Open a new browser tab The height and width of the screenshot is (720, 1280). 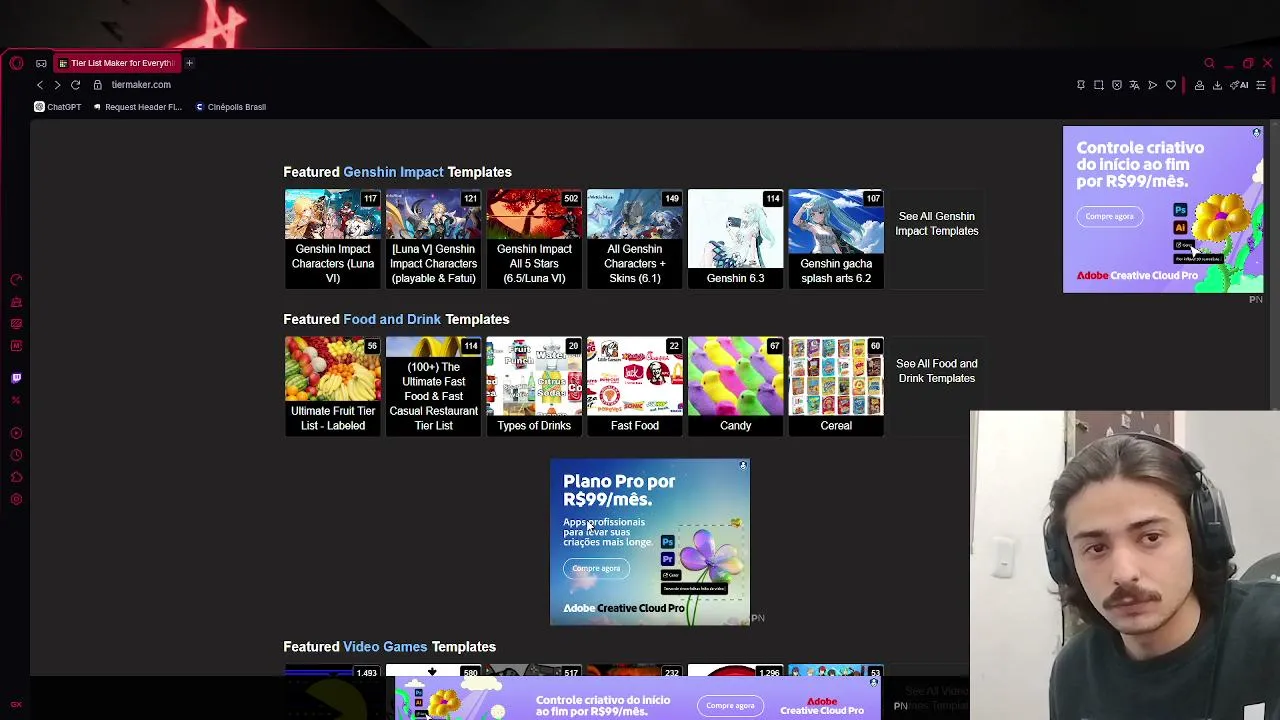[x=189, y=63]
